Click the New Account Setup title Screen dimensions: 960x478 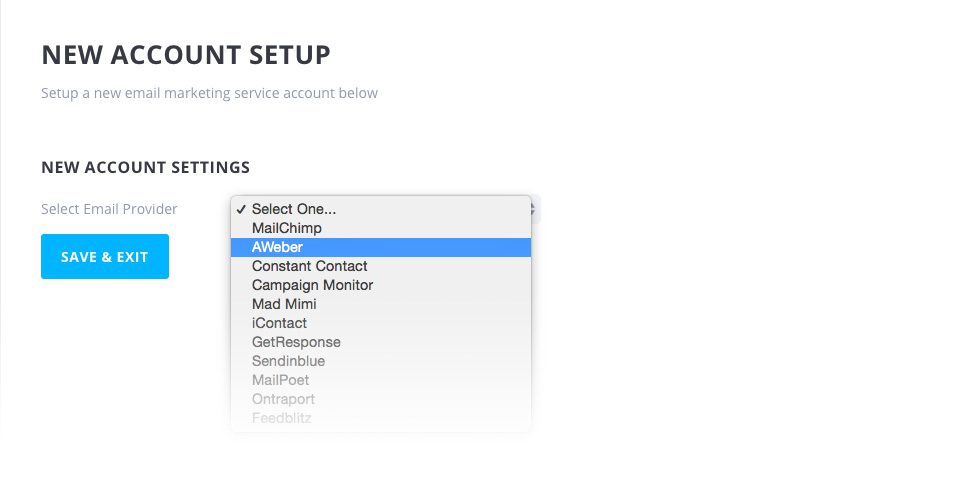click(x=186, y=54)
